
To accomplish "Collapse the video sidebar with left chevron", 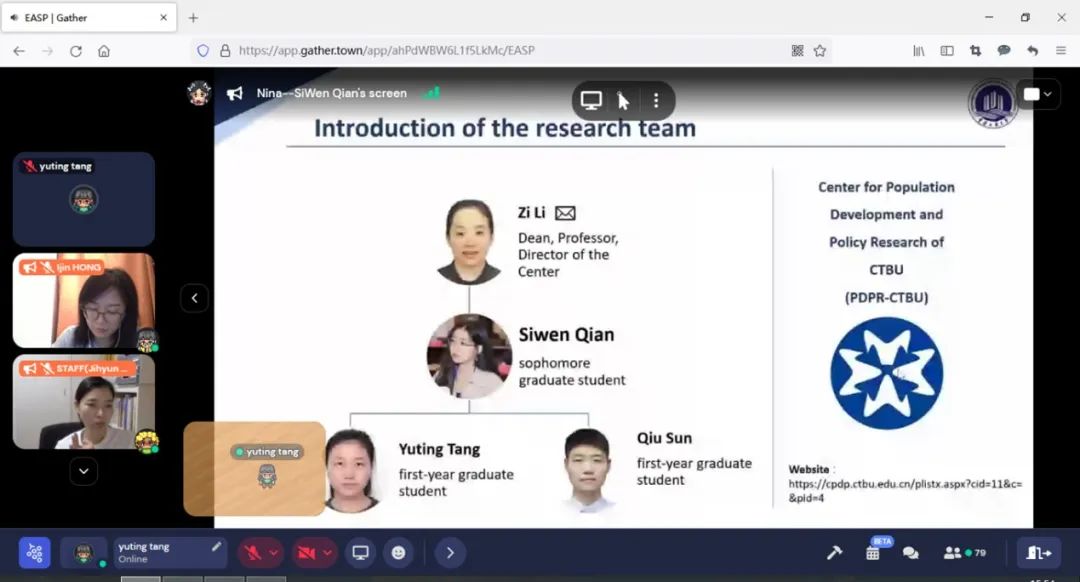I will pyautogui.click(x=194, y=298).
